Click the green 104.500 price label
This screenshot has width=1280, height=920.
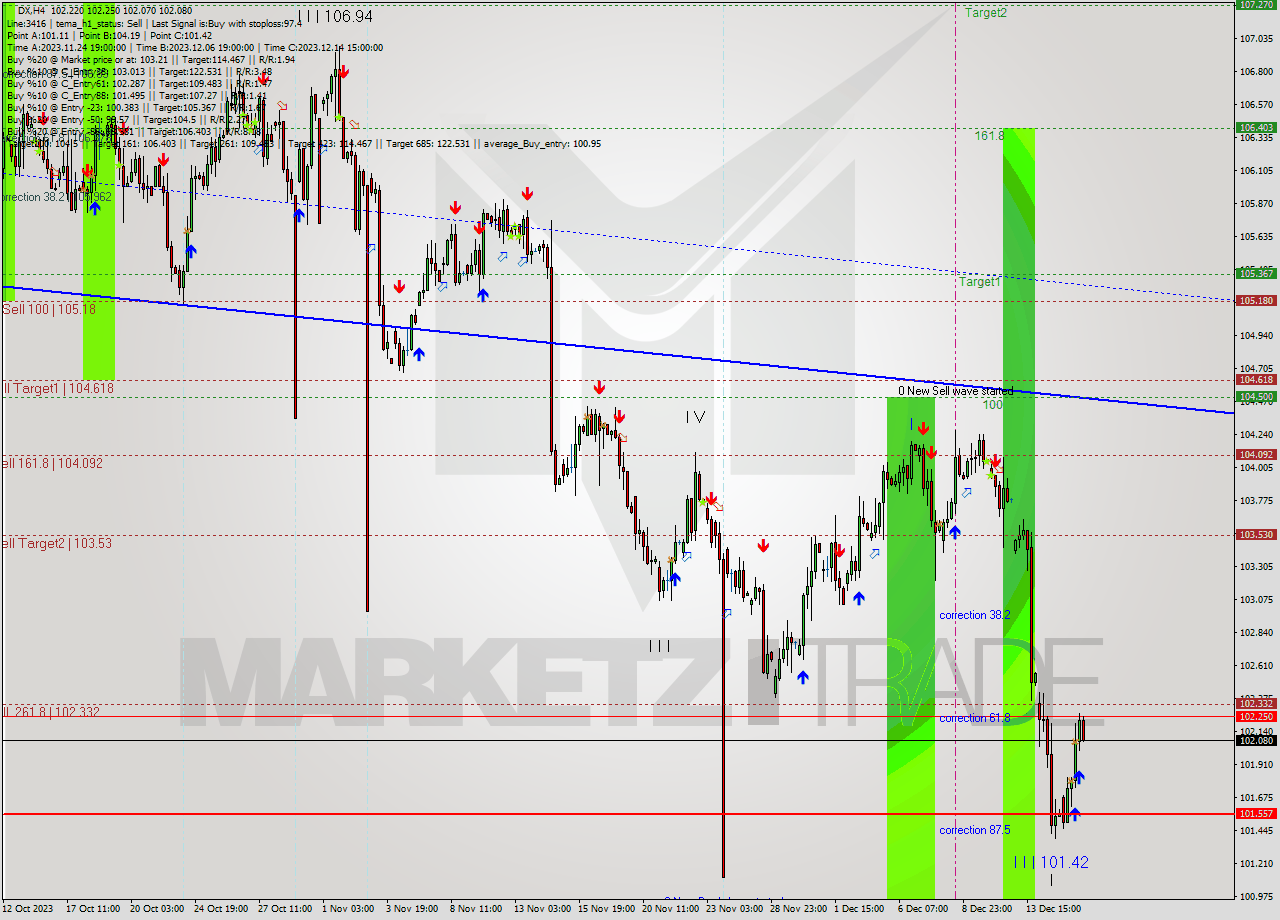tap(1257, 396)
